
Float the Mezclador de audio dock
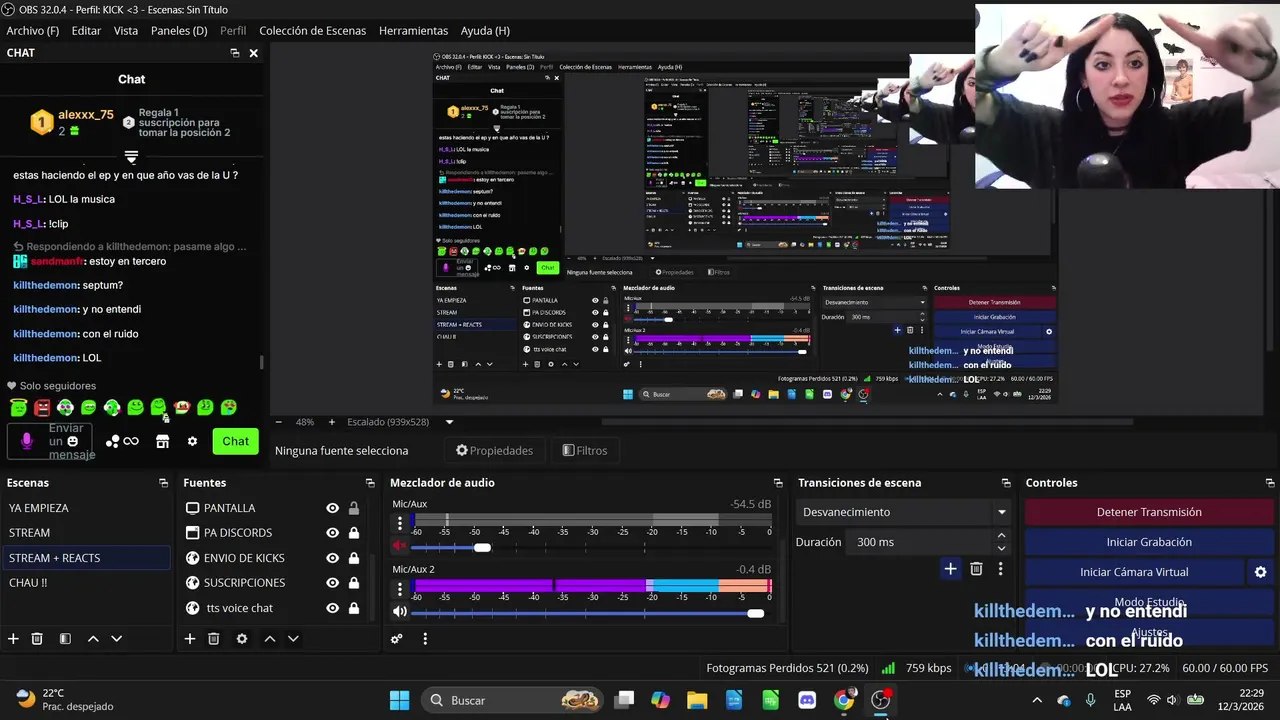coord(778,483)
